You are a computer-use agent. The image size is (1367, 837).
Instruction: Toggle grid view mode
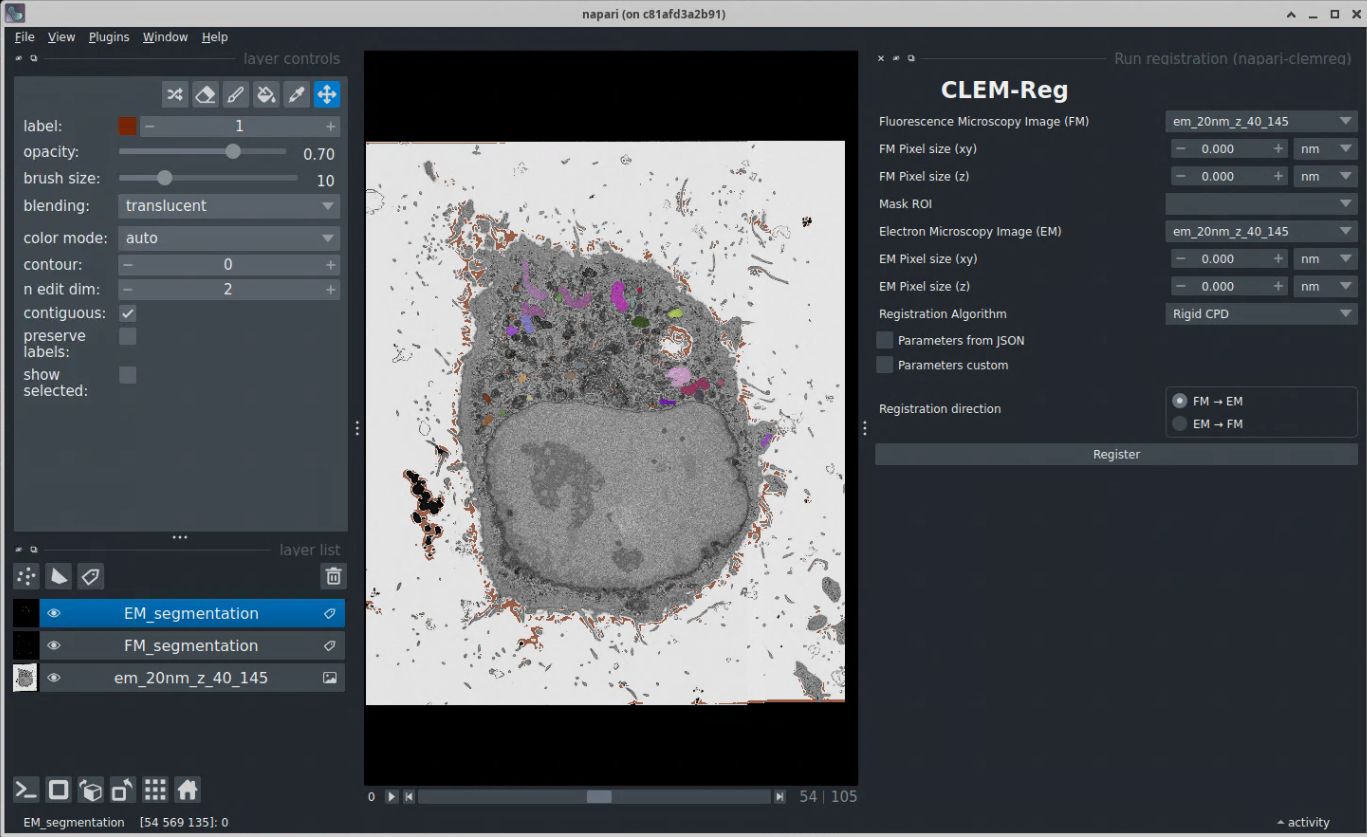tap(155, 790)
